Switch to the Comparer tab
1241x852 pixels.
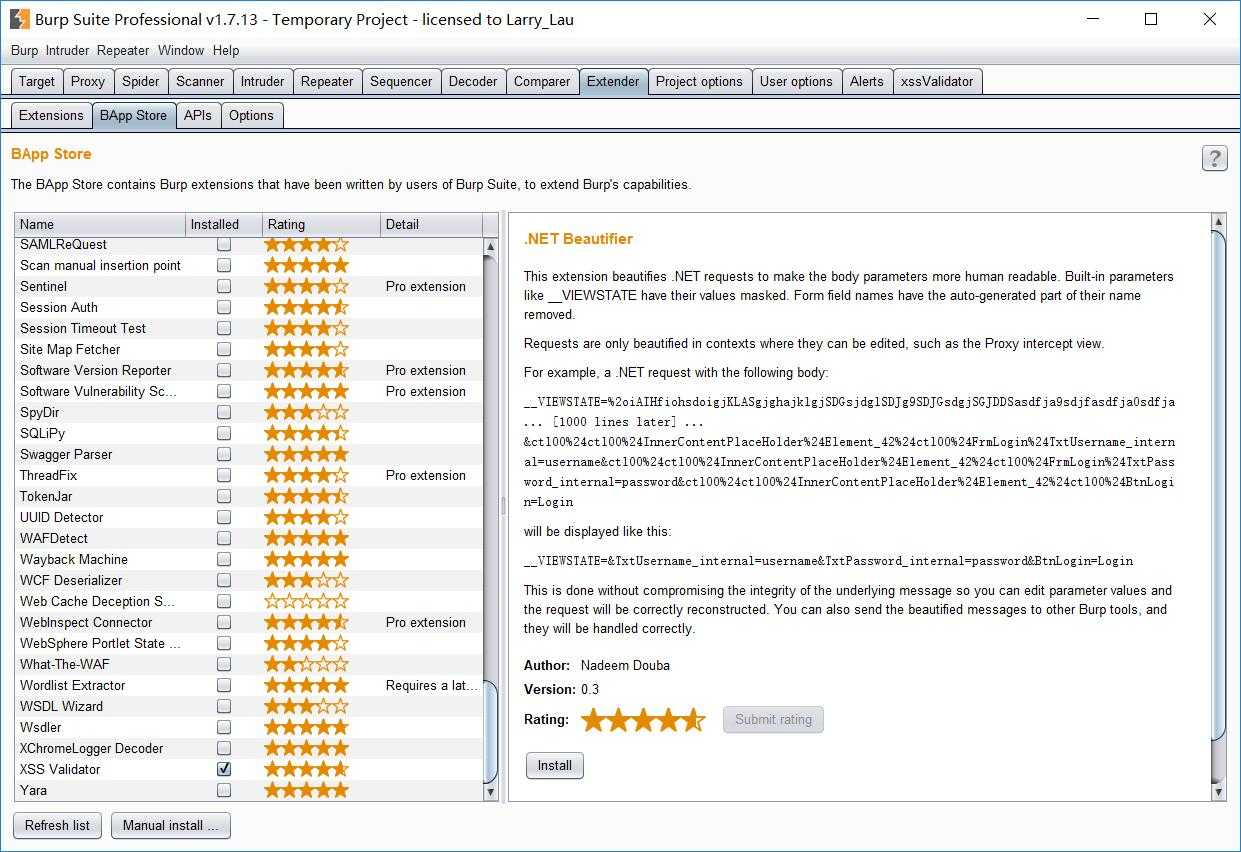pos(542,81)
